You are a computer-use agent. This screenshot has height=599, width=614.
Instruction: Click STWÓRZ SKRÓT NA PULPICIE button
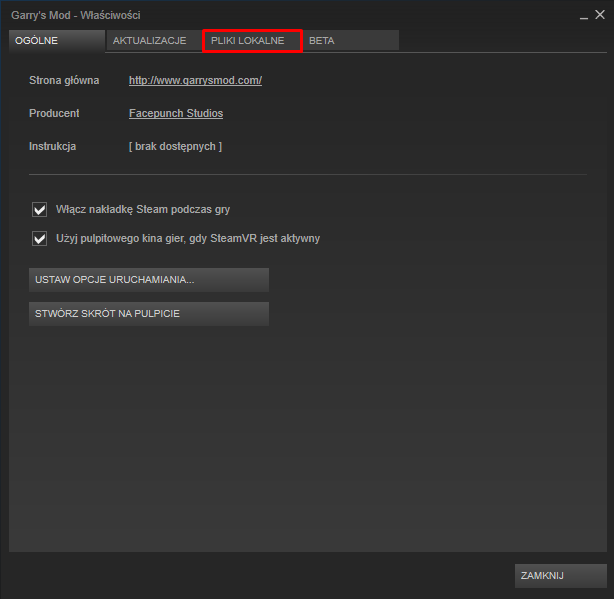coord(149,314)
